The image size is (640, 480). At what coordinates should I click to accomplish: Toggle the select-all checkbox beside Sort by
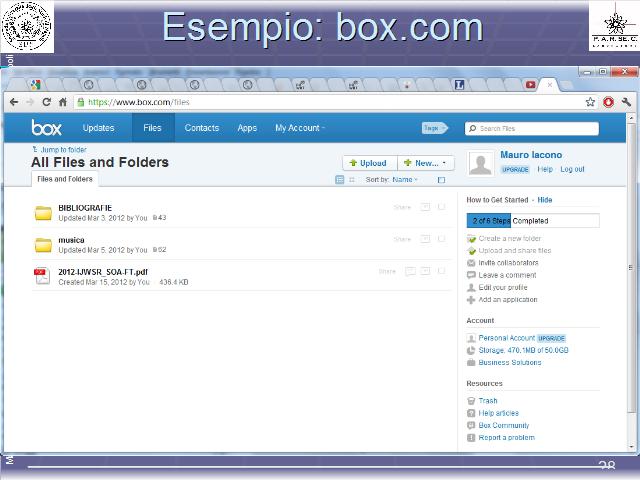[441, 180]
